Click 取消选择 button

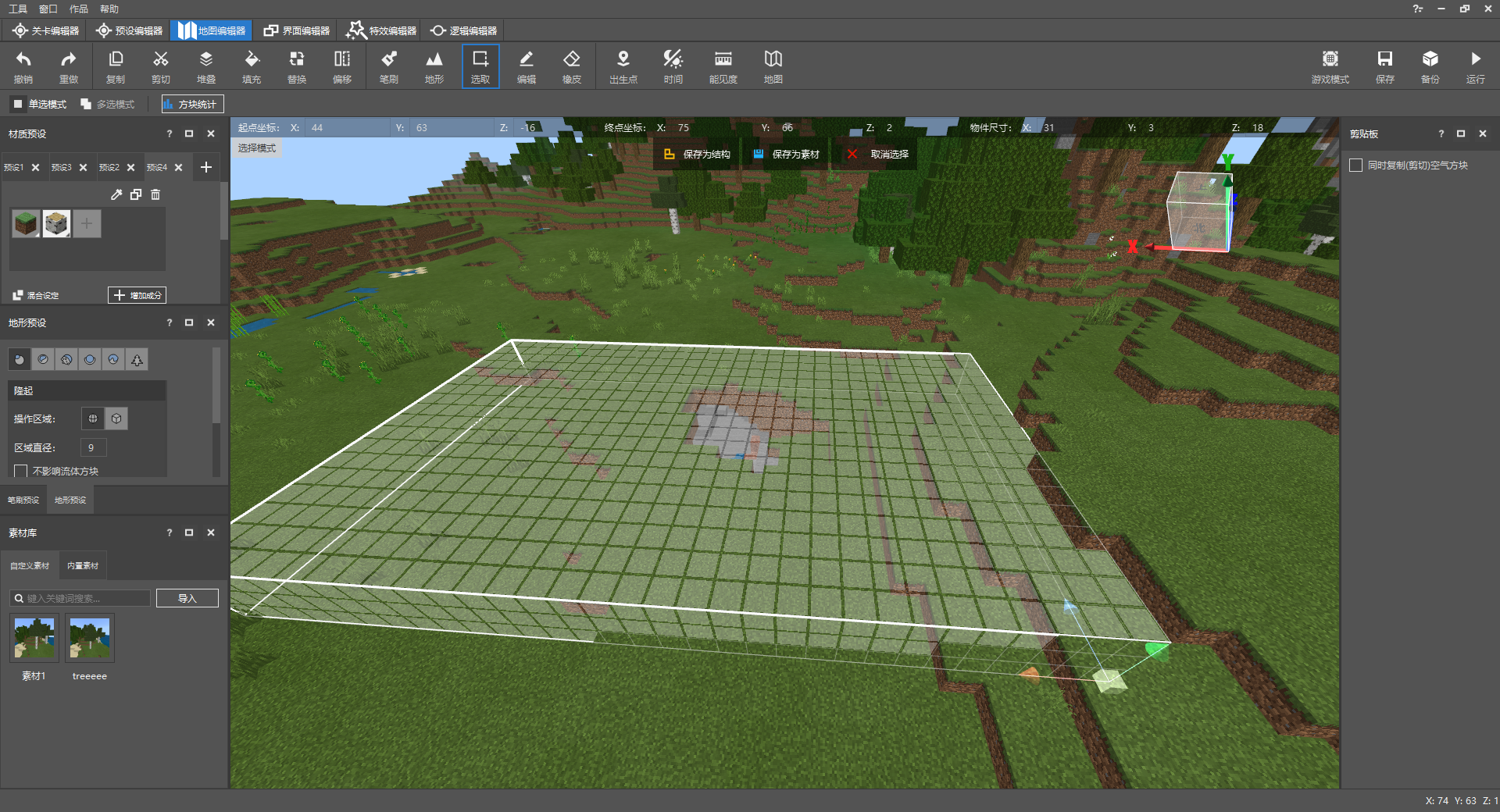coord(879,154)
